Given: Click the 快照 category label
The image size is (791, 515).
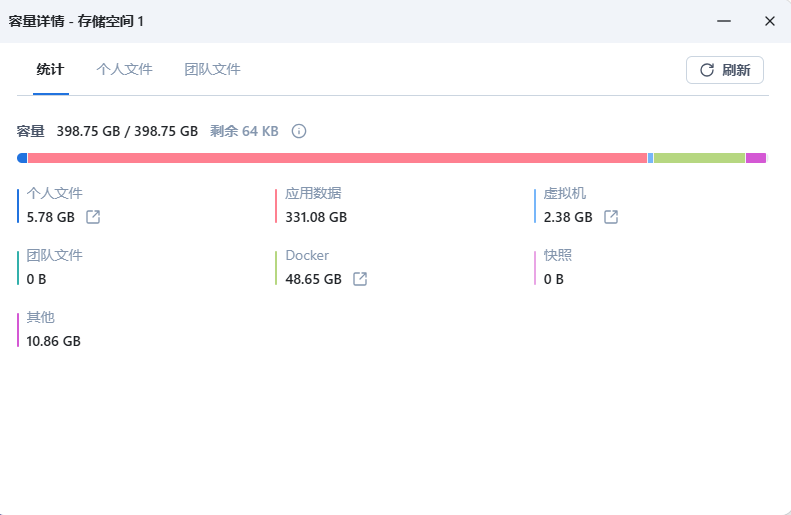Looking at the screenshot, I should pyautogui.click(x=558, y=256).
